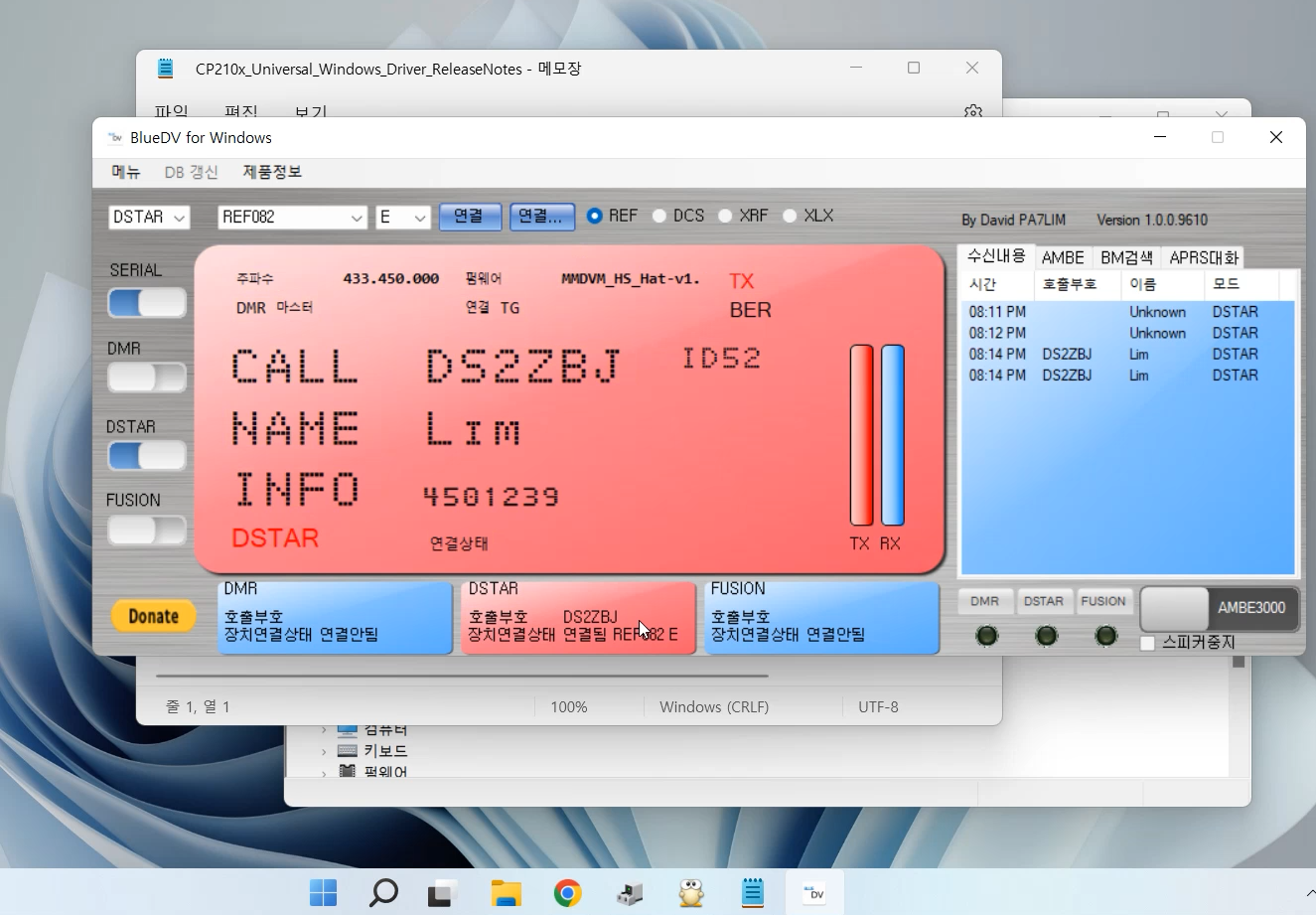Open Google Chrome from the taskbar
The image size is (1316, 915).
point(568,893)
